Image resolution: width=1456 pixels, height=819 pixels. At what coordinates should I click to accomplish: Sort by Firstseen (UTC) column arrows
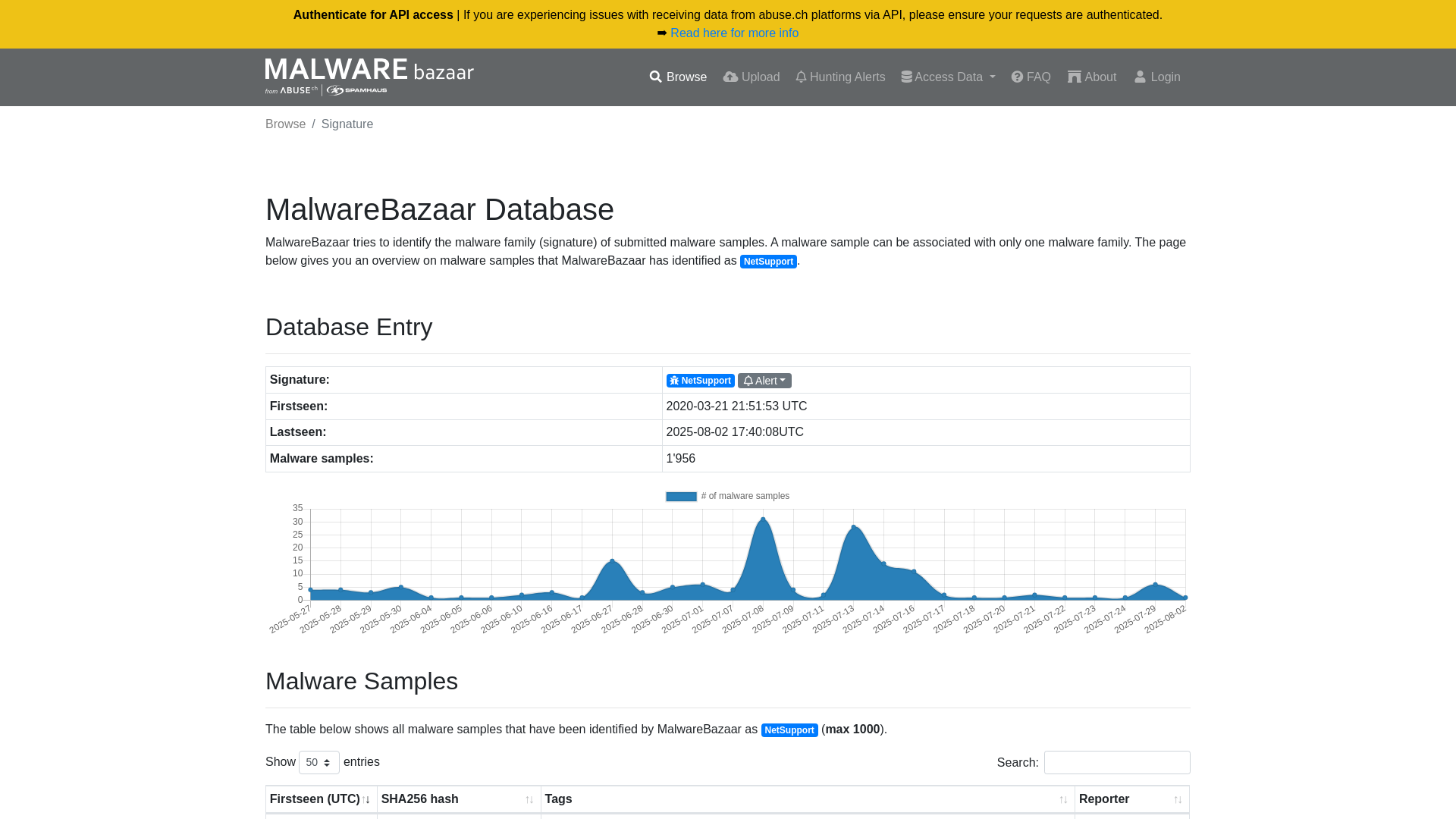[366, 800]
